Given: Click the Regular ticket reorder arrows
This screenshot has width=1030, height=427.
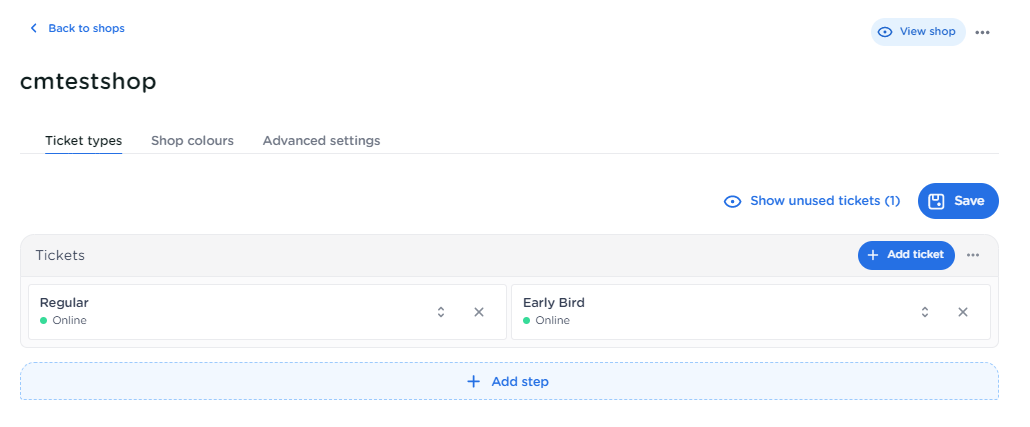Looking at the screenshot, I should 441,312.
